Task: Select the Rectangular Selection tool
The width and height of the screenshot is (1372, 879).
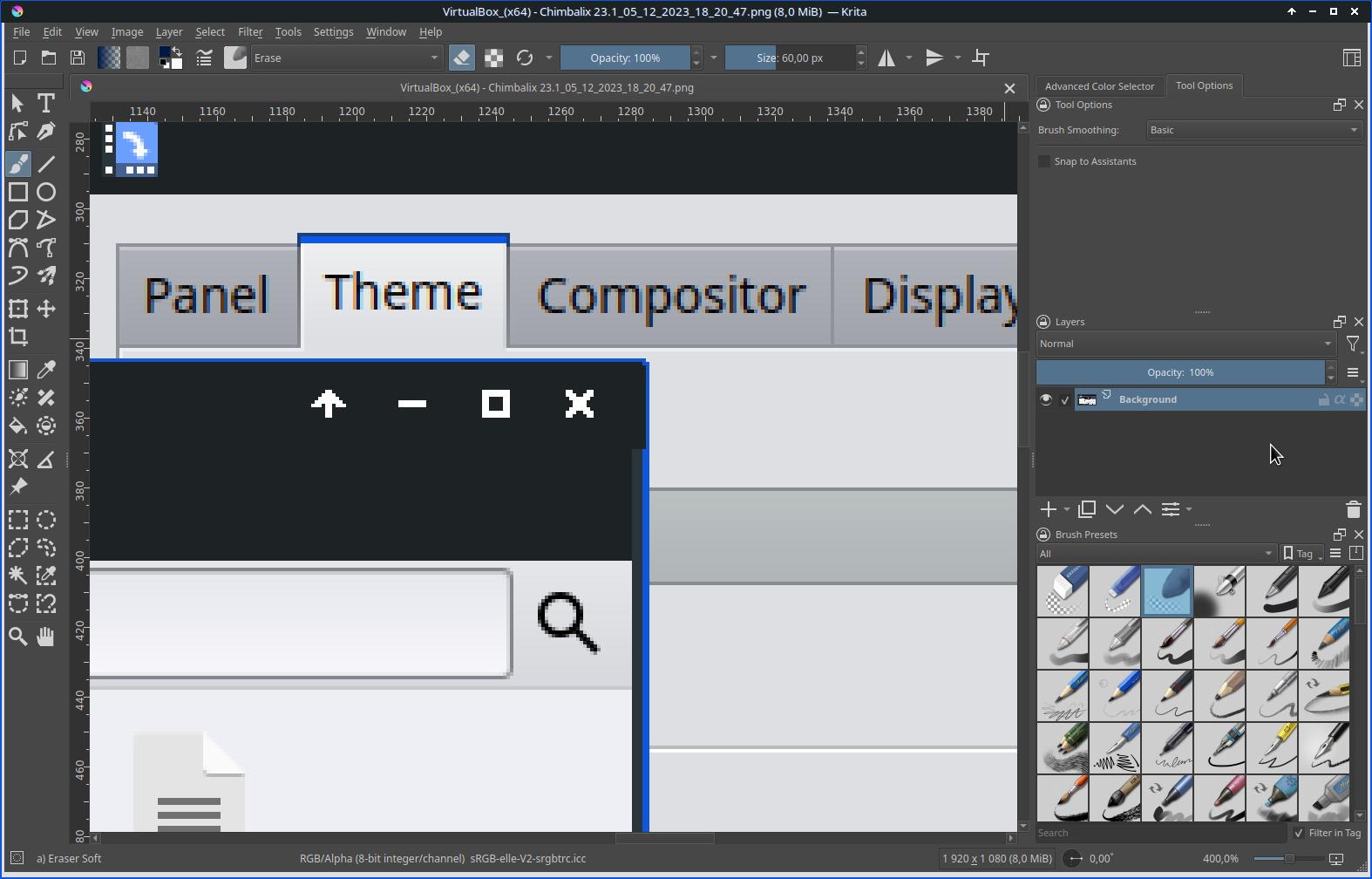Action: 18,520
